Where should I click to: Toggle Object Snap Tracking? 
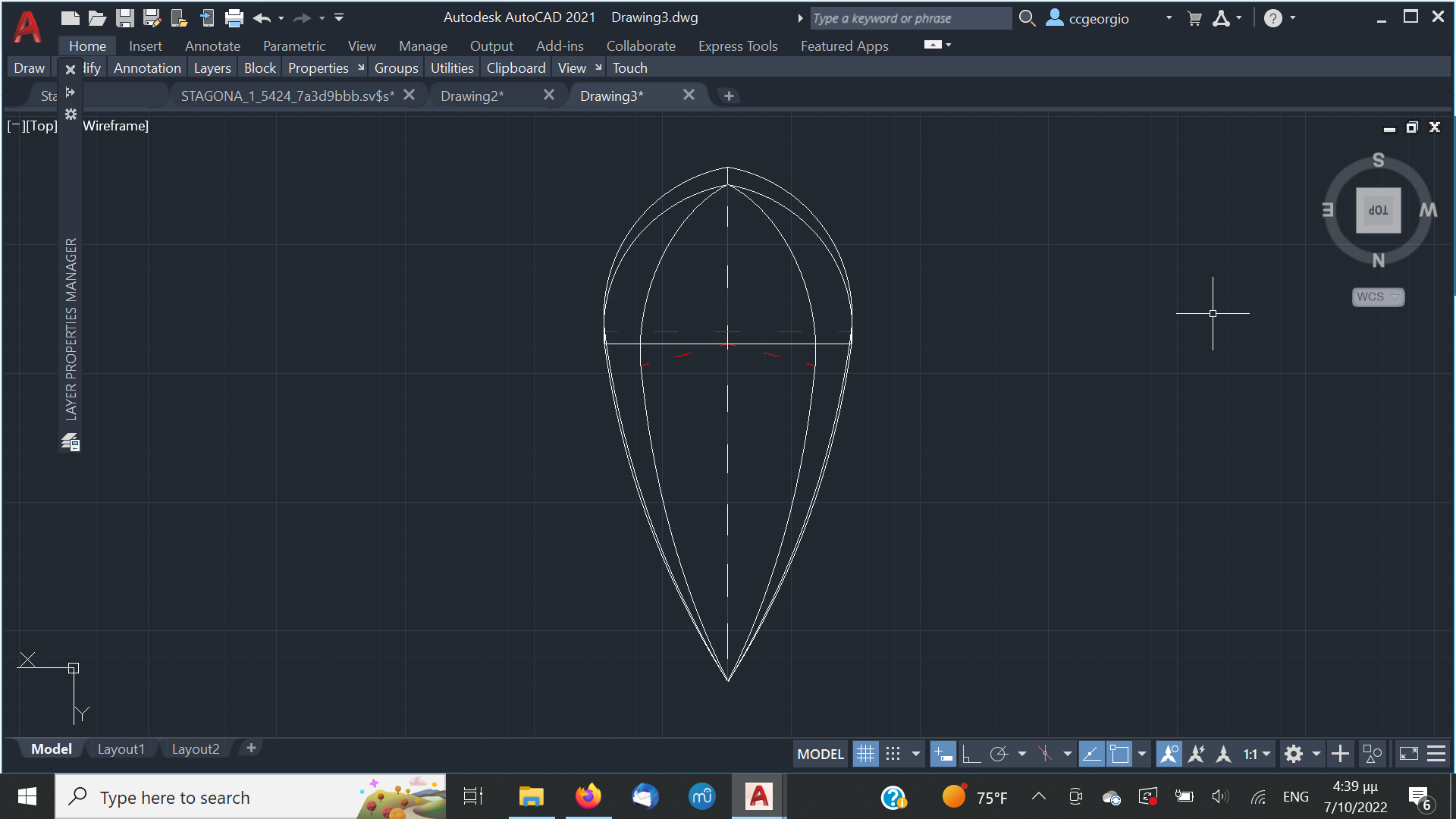tap(1091, 754)
